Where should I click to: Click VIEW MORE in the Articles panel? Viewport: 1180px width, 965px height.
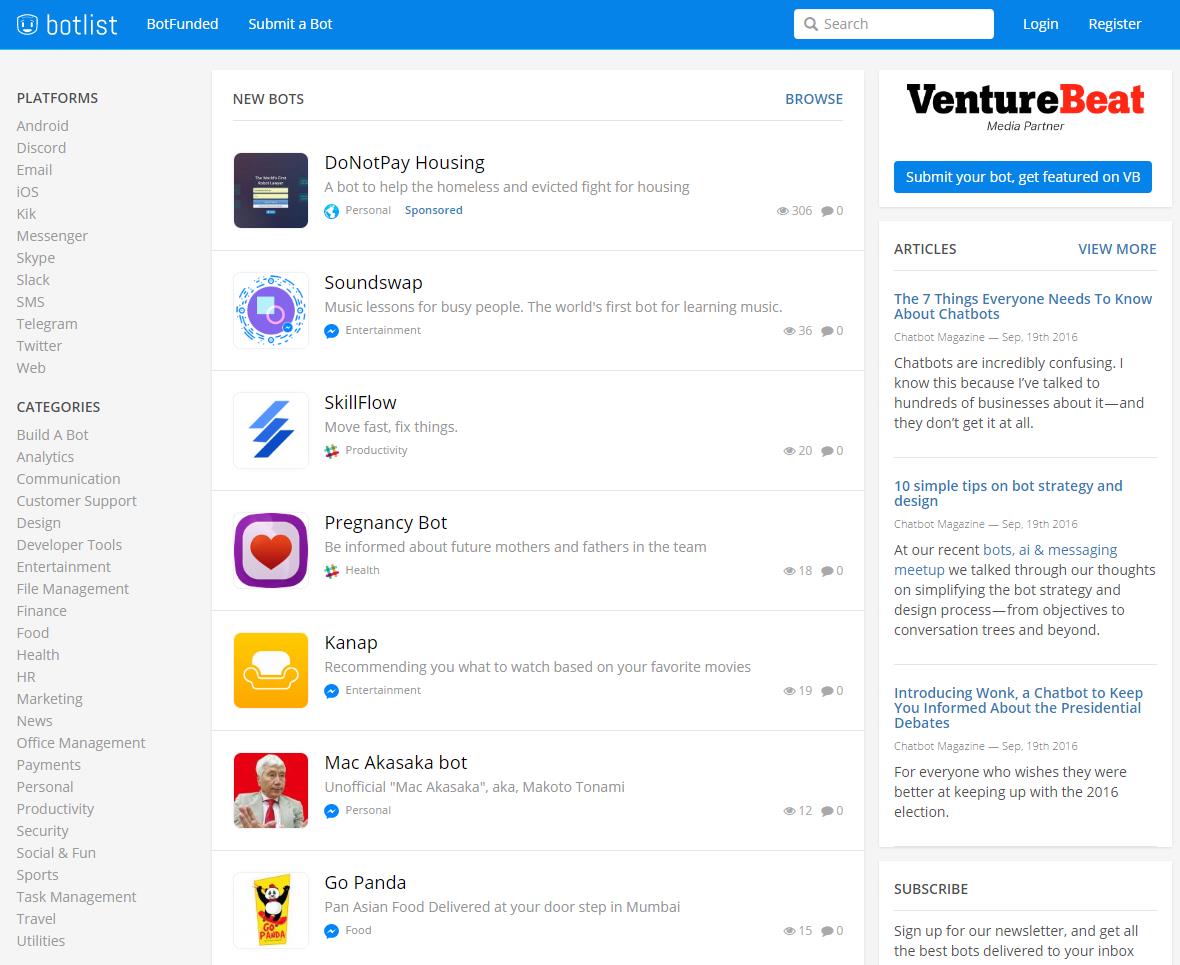pos(1116,249)
